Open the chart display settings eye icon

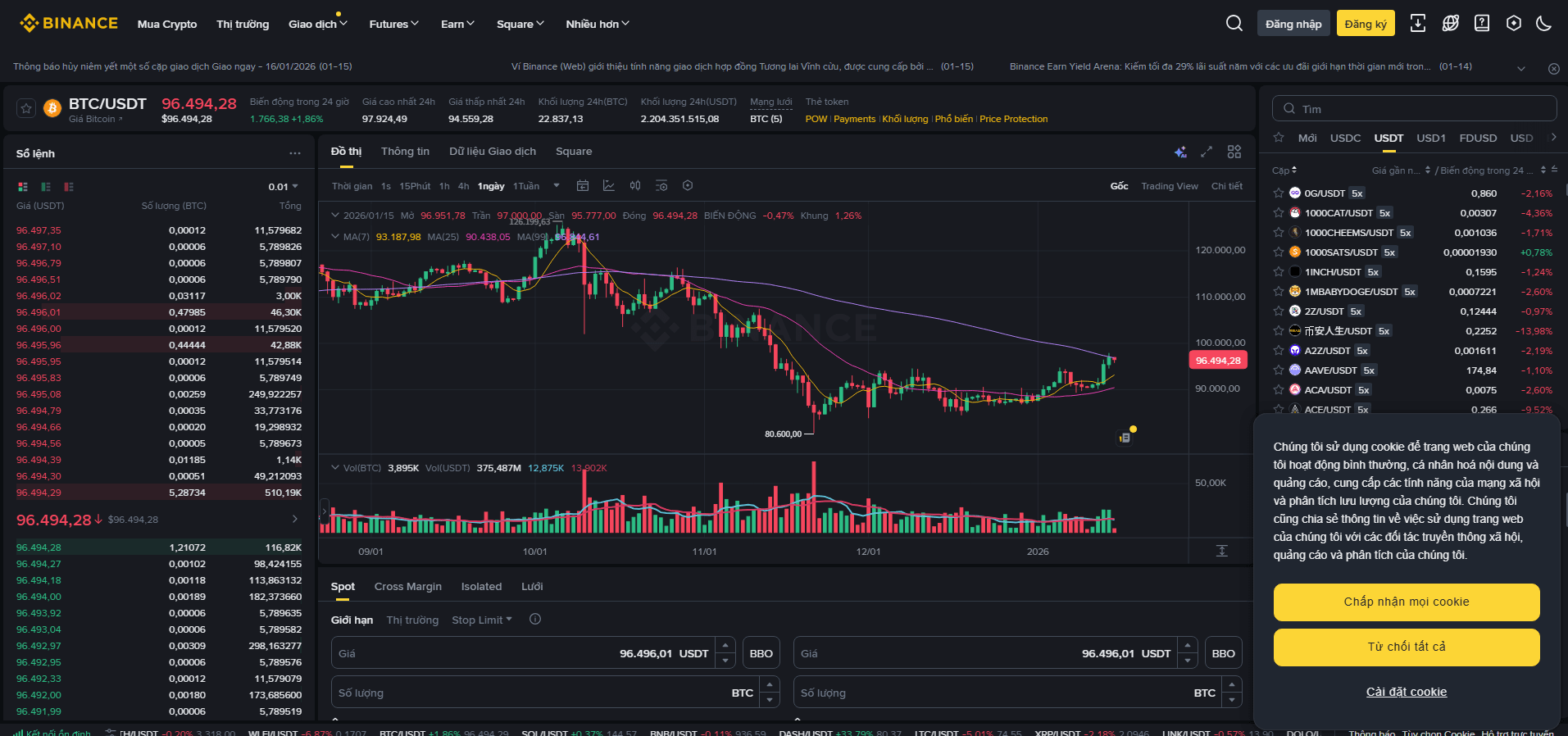point(661,186)
